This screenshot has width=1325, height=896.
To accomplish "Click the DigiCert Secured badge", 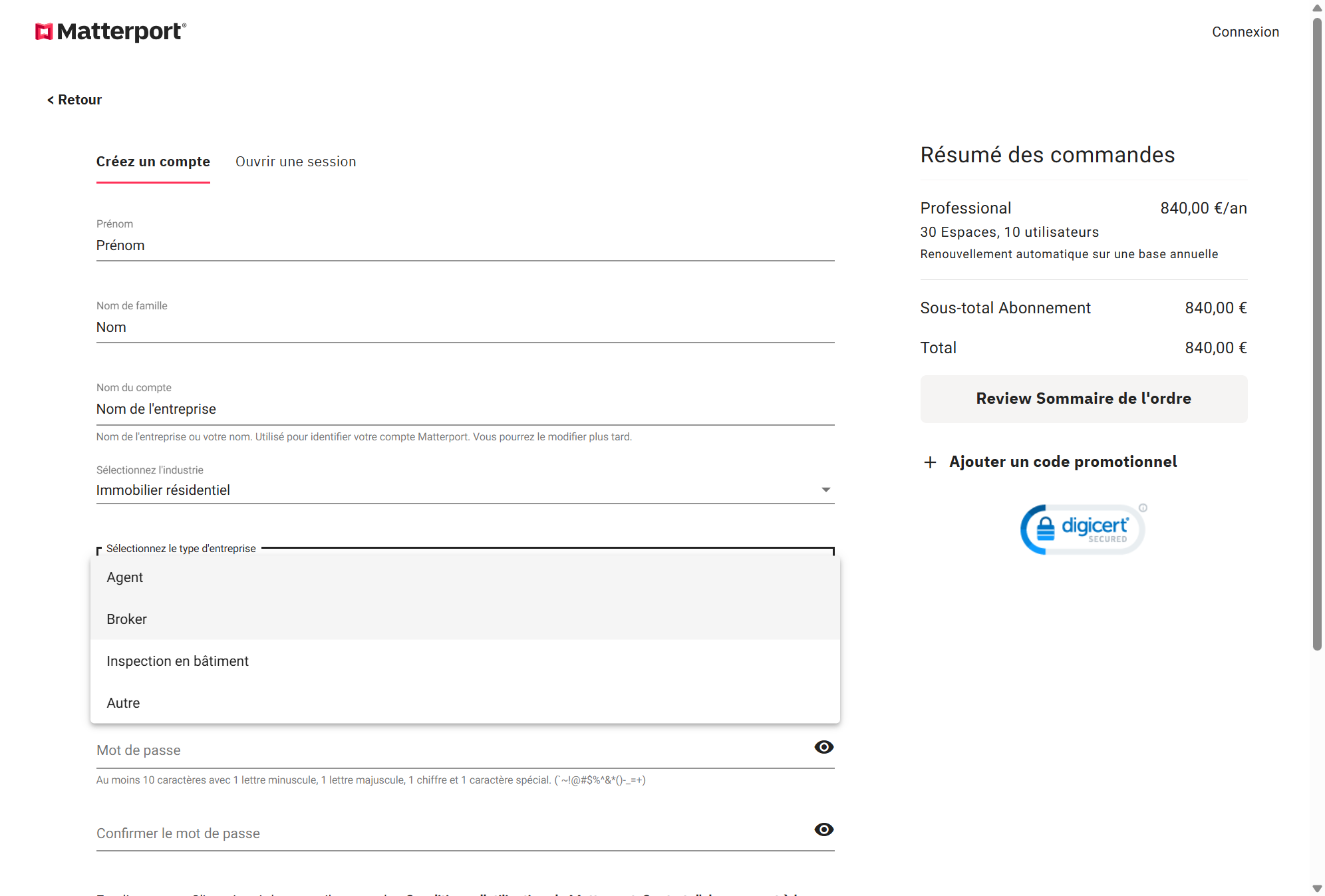I will point(1083,529).
